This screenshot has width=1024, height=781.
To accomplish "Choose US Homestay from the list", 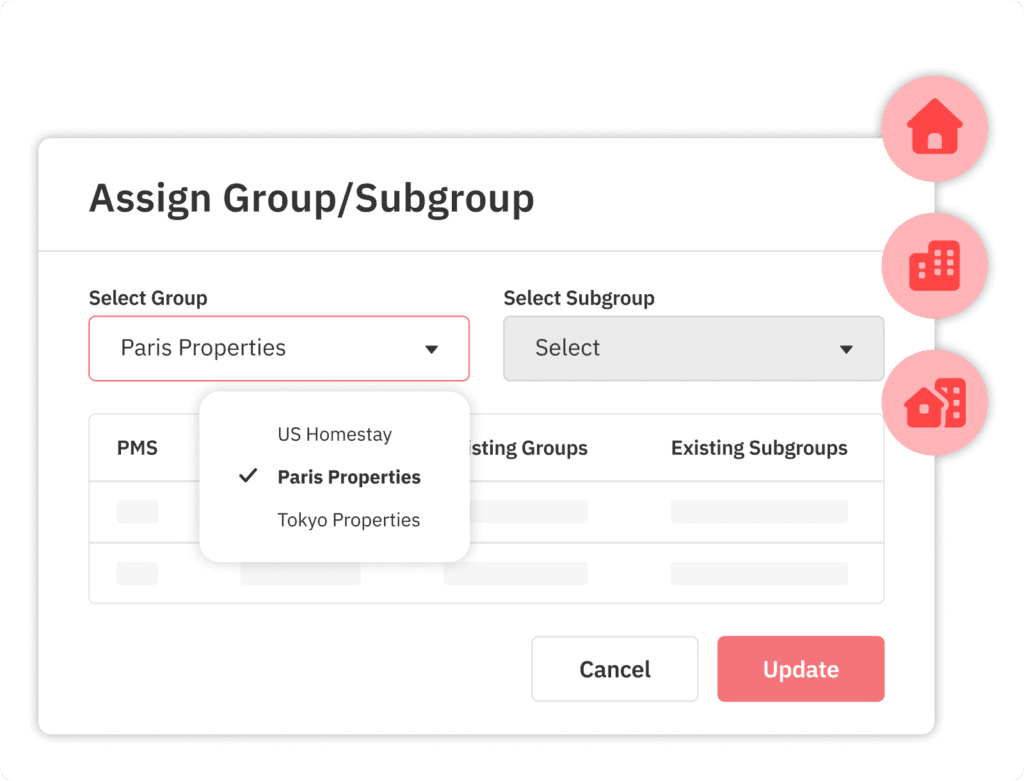I will (334, 434).
